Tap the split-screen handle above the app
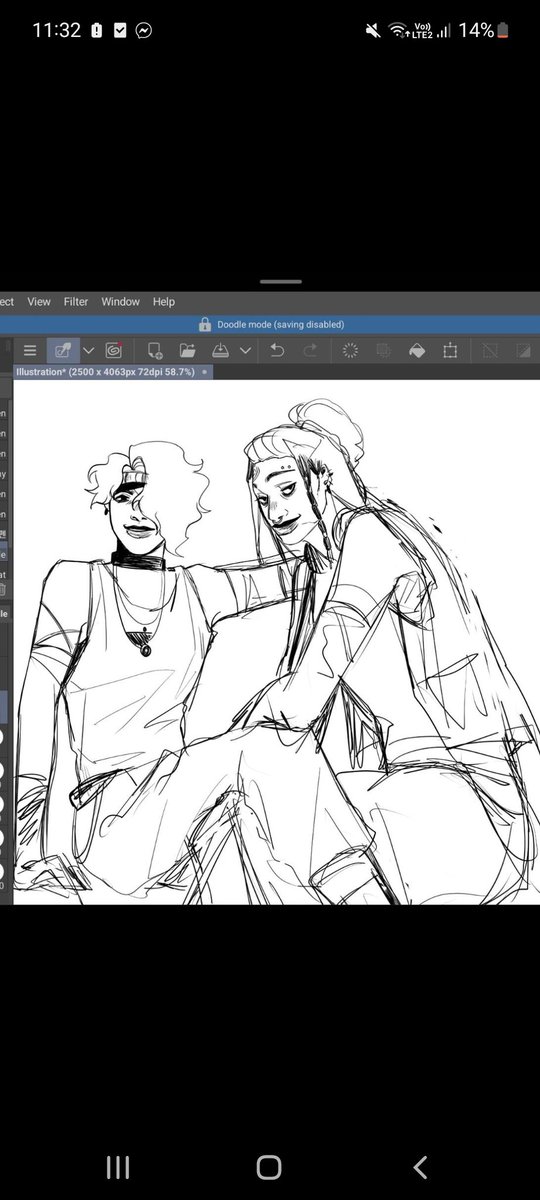Screen dimensions: 540x1200 280,282
